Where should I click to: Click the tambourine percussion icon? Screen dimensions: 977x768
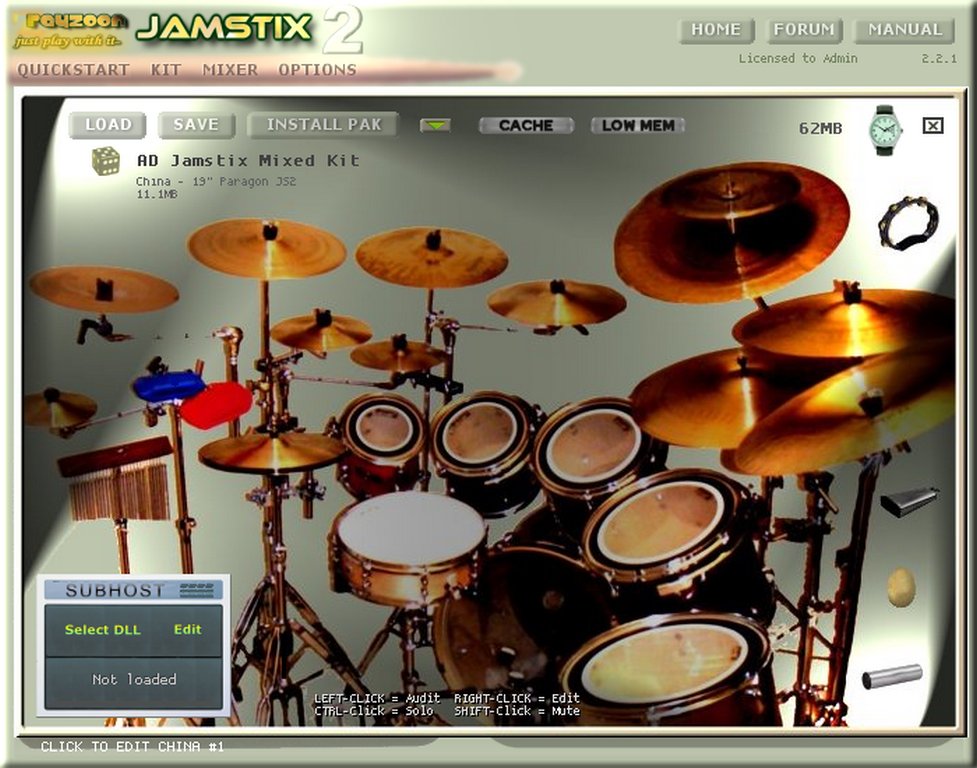point(908,223)
